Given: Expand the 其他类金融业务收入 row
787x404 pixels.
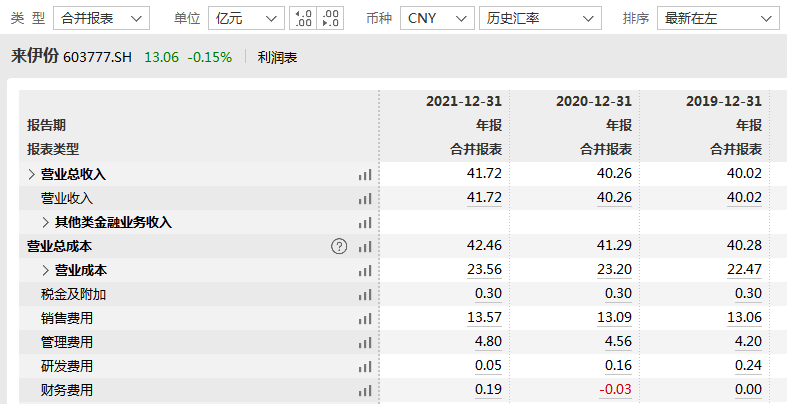Looking at the screenshot, I should (x=45, y=222).
